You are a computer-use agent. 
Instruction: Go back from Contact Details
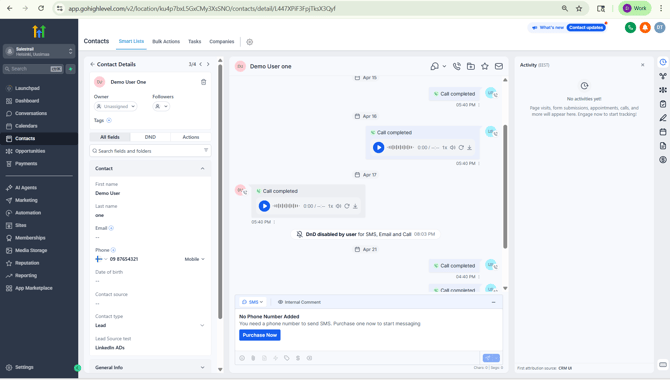(x=92, y=65)
